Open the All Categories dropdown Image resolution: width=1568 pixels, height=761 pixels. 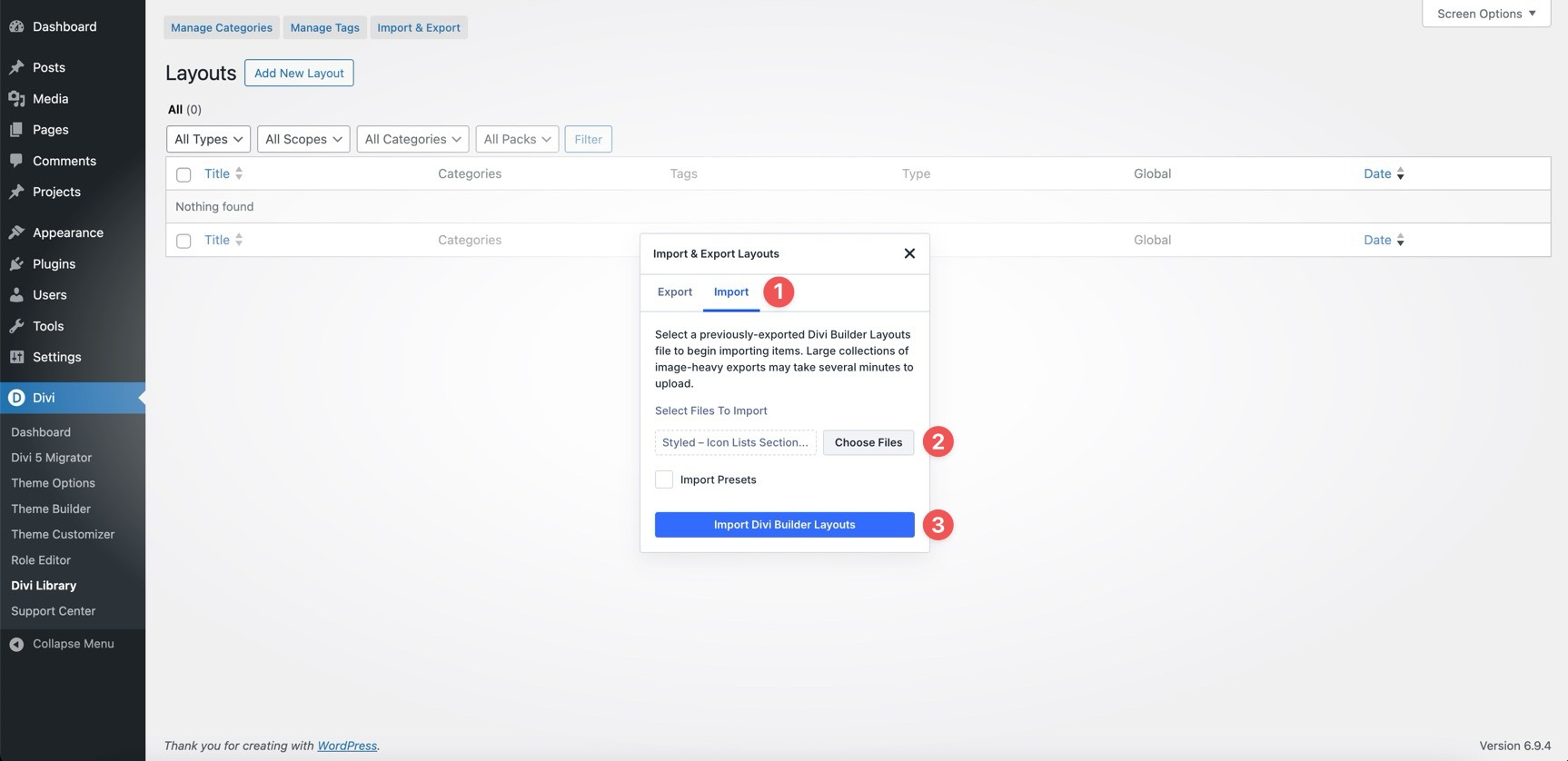click(x=413, y=139)
